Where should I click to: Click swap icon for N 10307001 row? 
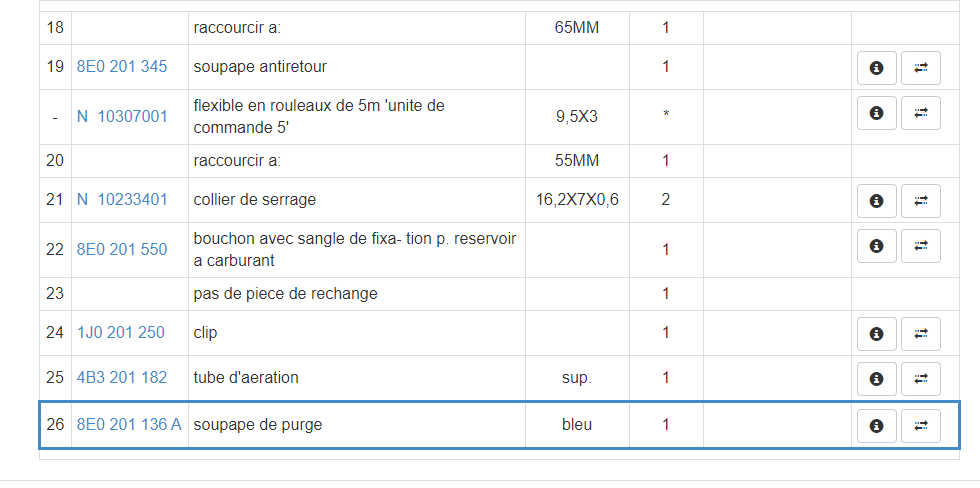(921, 113)
